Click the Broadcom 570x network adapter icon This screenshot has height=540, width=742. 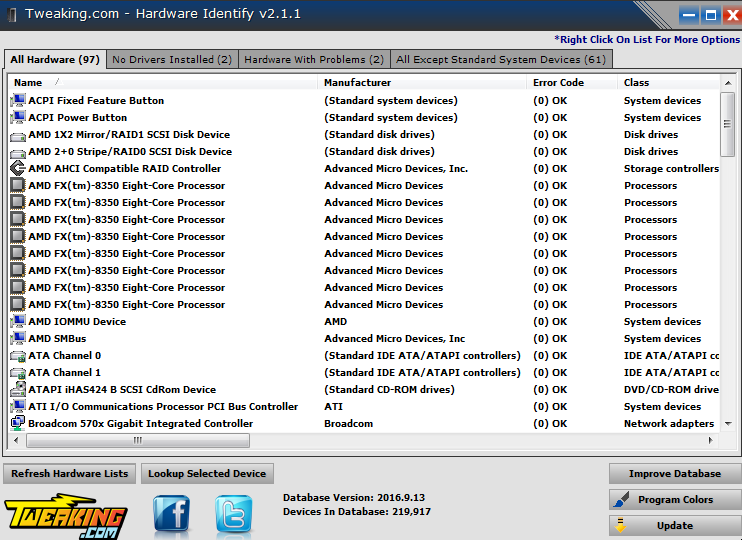click(18, 423)
